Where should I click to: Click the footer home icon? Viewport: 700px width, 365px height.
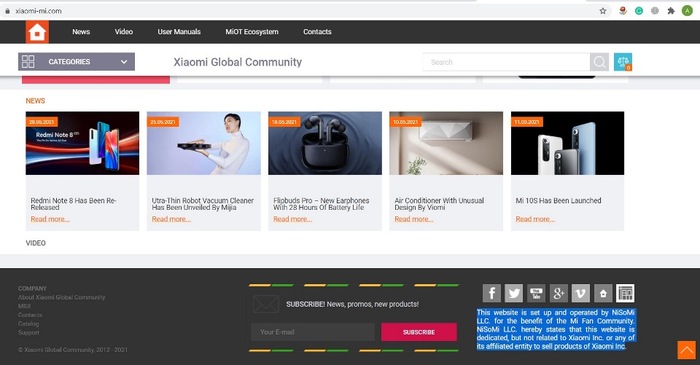[603, 293]
